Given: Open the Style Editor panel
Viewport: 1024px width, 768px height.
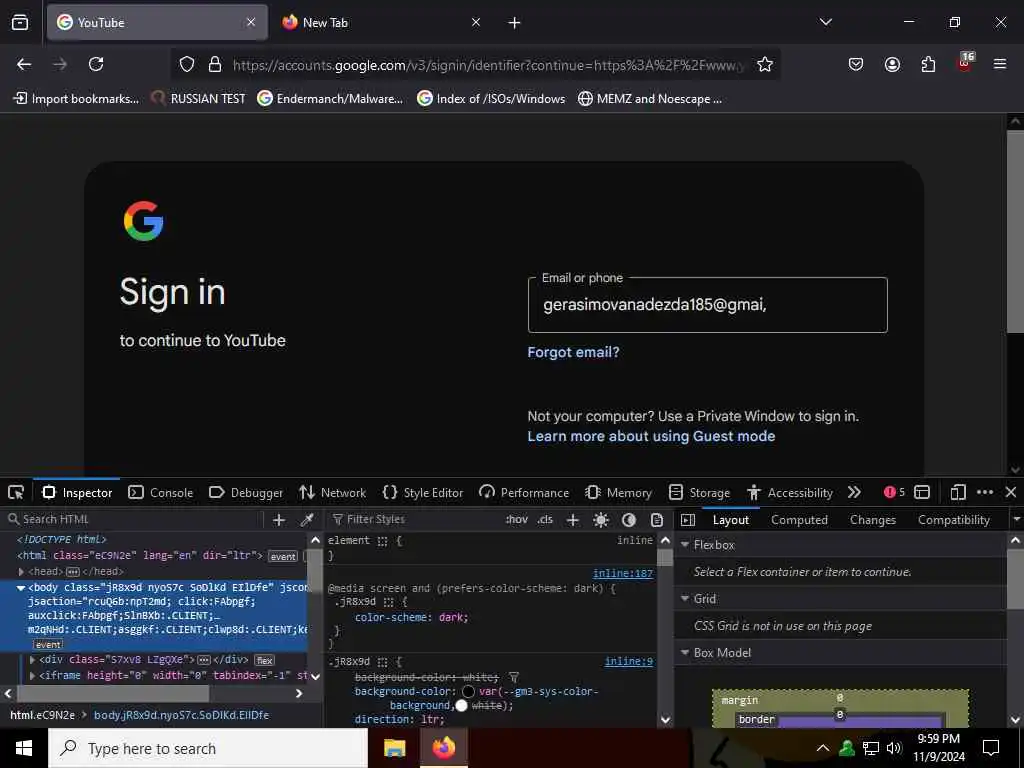Looking at the screenshot, I should pos(423,492).
